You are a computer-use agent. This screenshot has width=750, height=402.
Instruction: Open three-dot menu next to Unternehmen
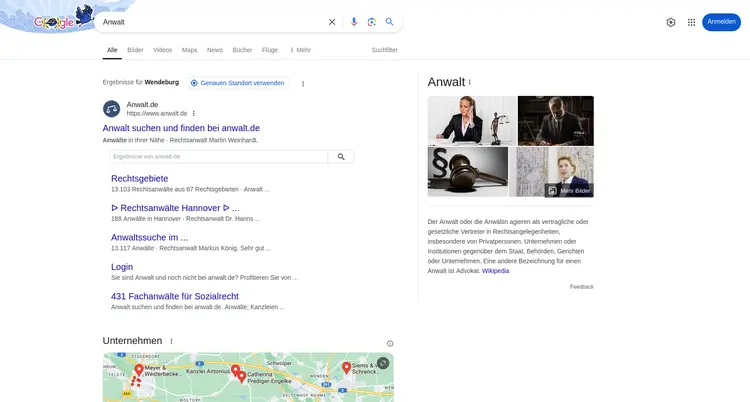click(x=171, y=341)
